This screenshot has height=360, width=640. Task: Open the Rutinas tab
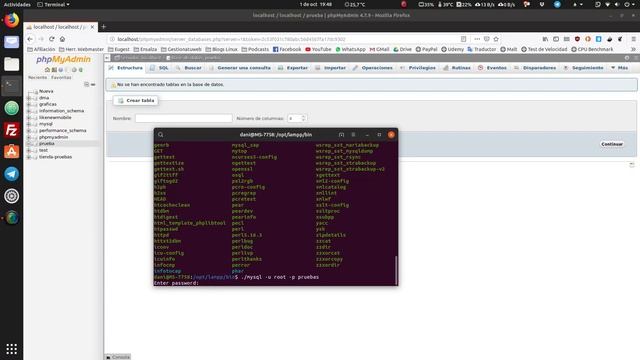click(457, 68)
